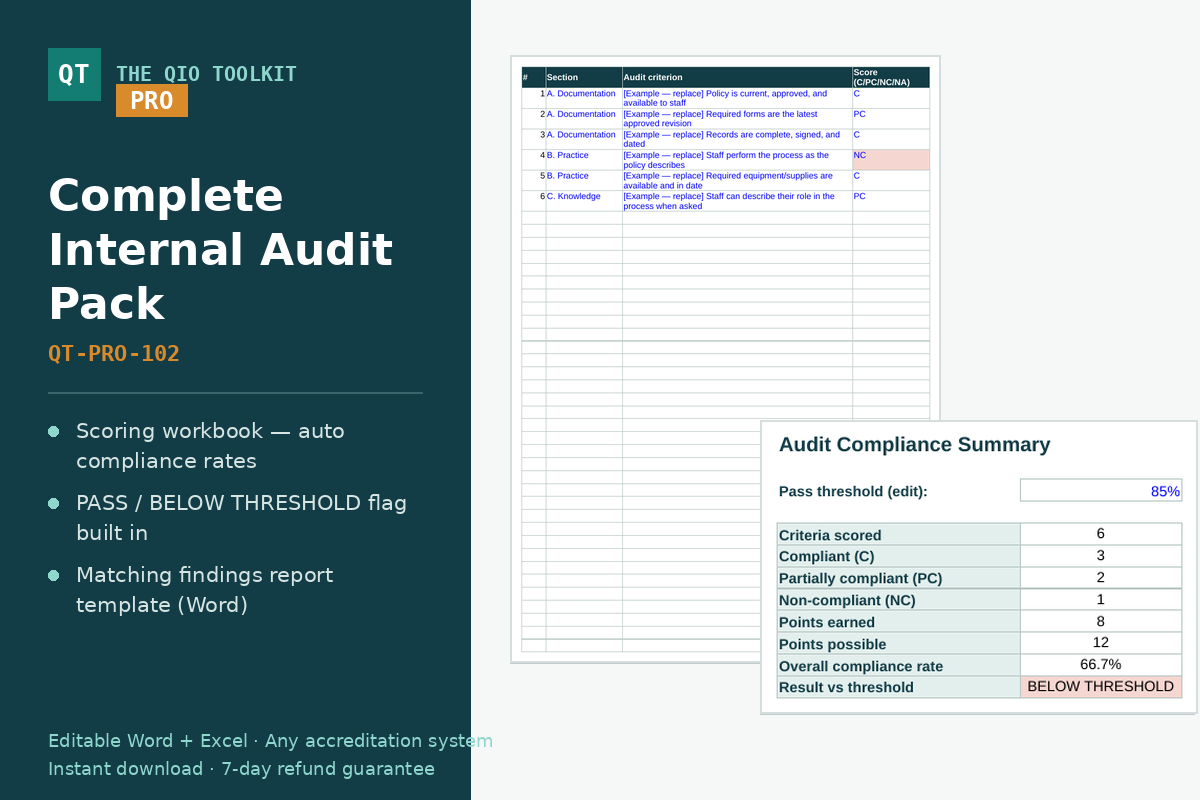Click criterion 'Staff can describe their role' cell
The image size is (1200, 800).
tap(737, 201)
